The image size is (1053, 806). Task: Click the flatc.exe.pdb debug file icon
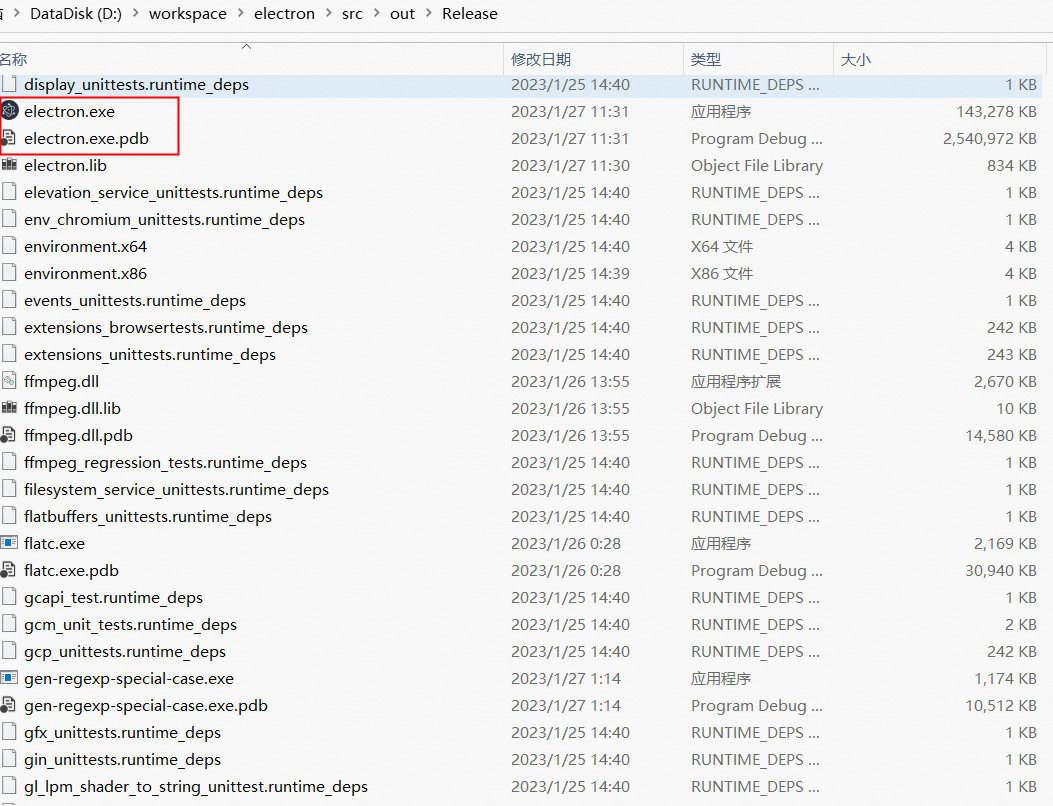point(8,570)
